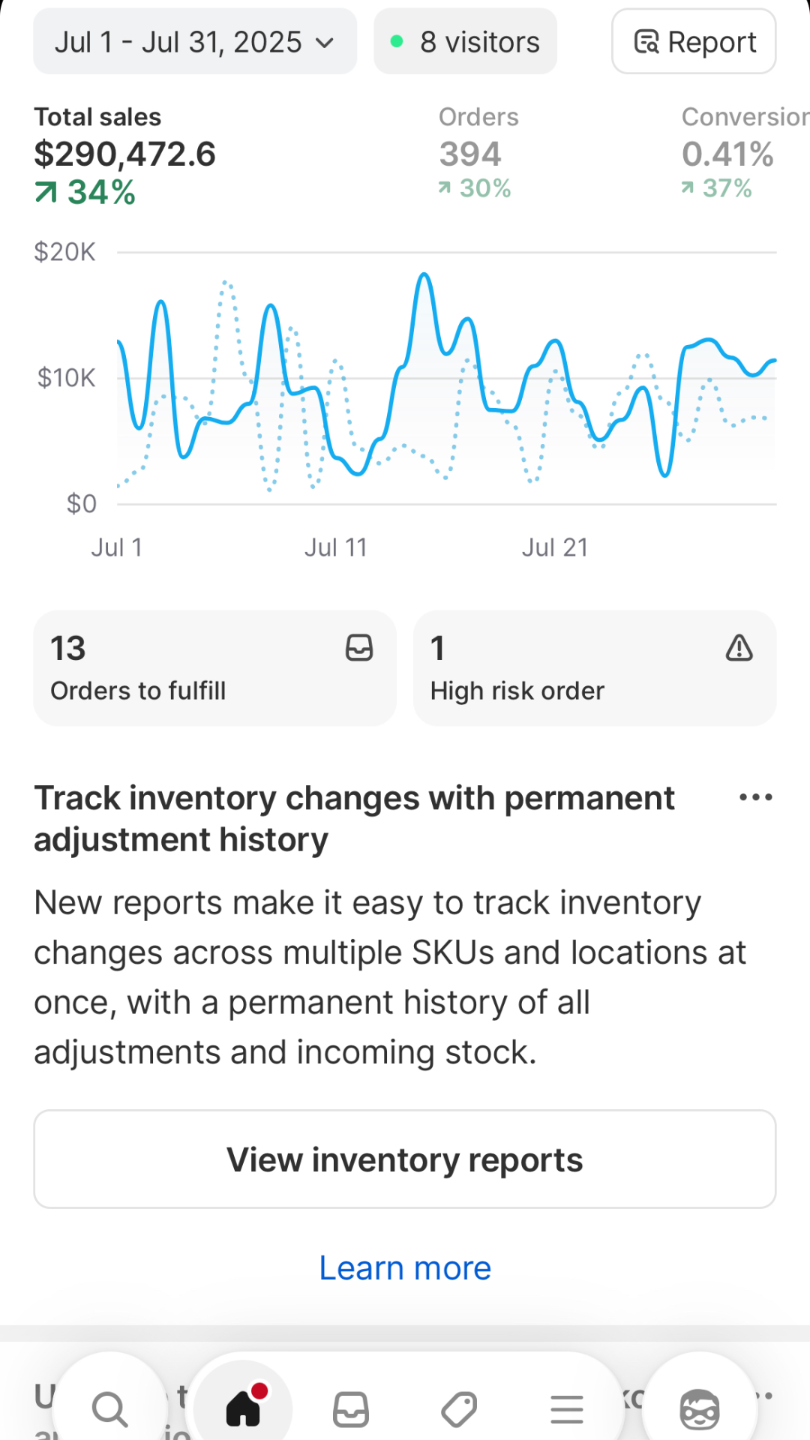
Task: Expand the Jul 1 - Jul 31, 2025 date picker
Action: tap(195, 42)
